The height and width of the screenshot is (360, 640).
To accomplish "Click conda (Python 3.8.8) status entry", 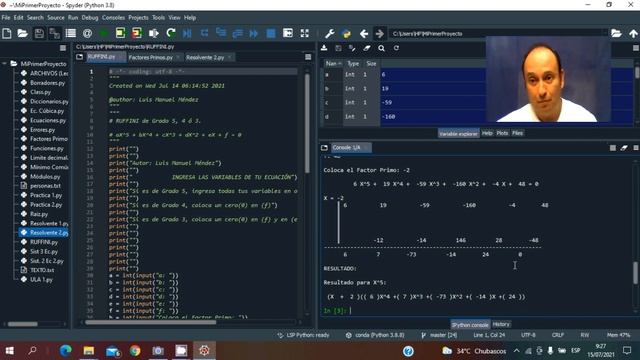I will pos(375,335).
